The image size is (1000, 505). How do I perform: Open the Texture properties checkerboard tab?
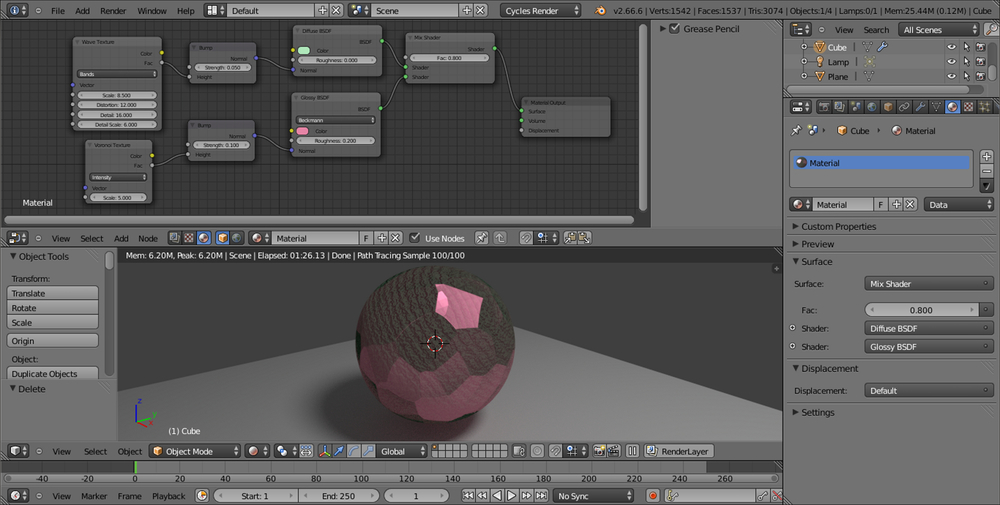point(967,106)
